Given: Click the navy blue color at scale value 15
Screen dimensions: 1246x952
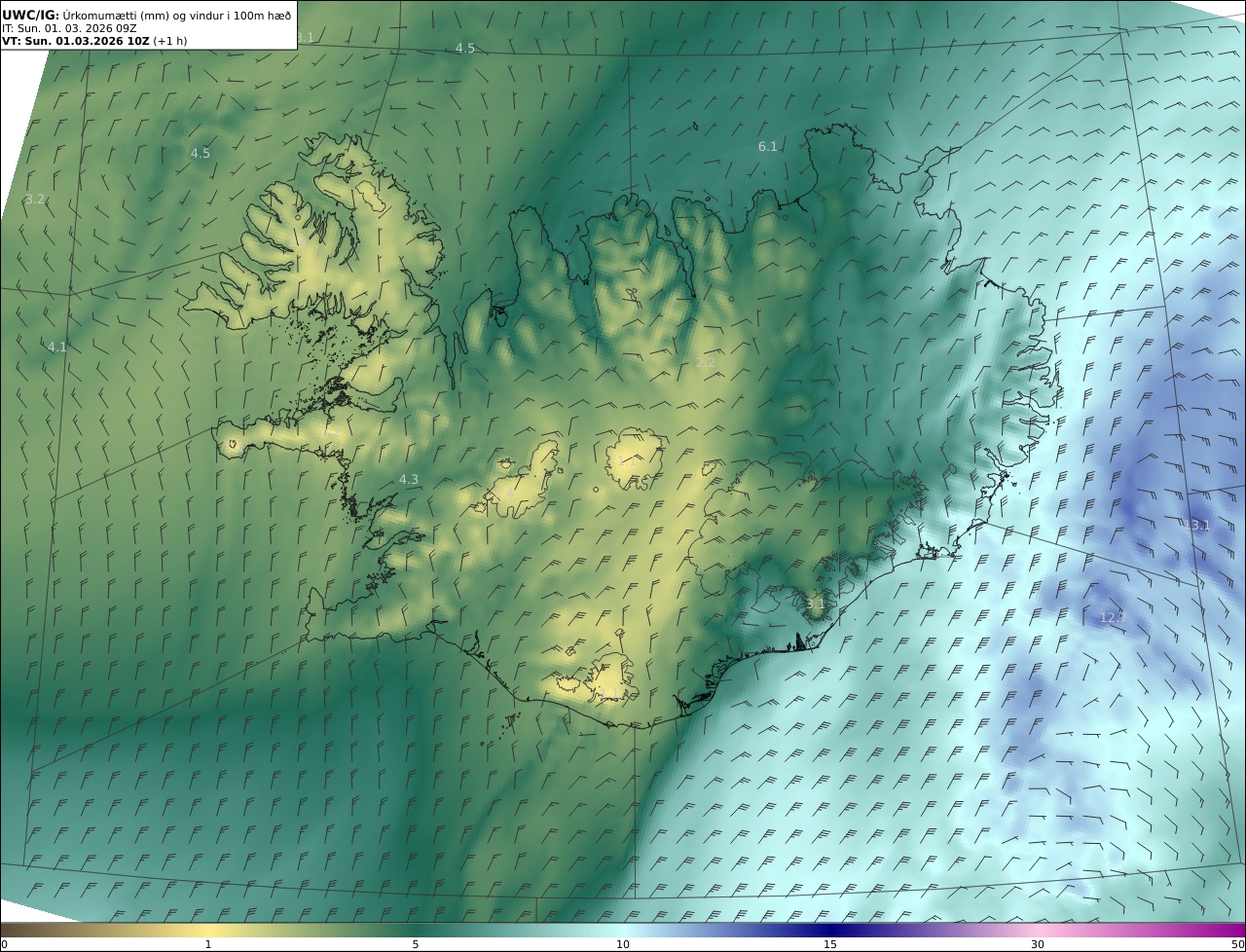Looking at the screenshot, I should [x=830, y=930].
